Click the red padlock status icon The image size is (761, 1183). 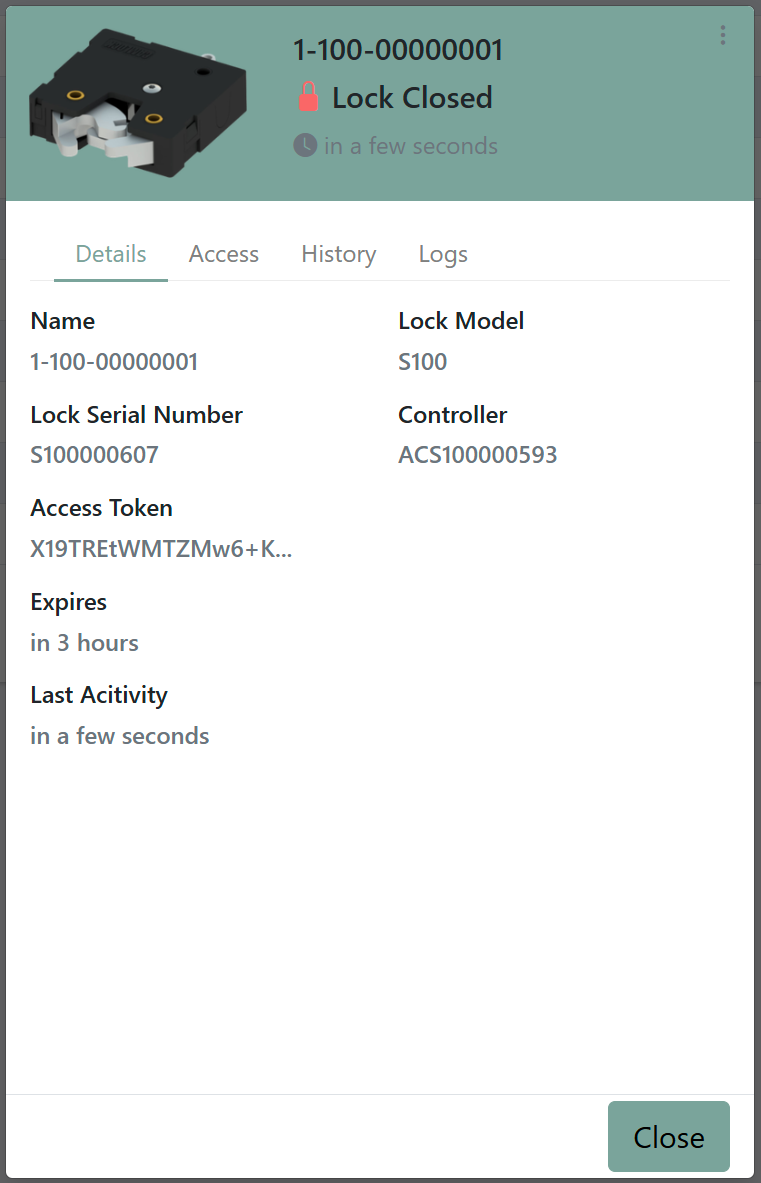click(x=308, y=97)
